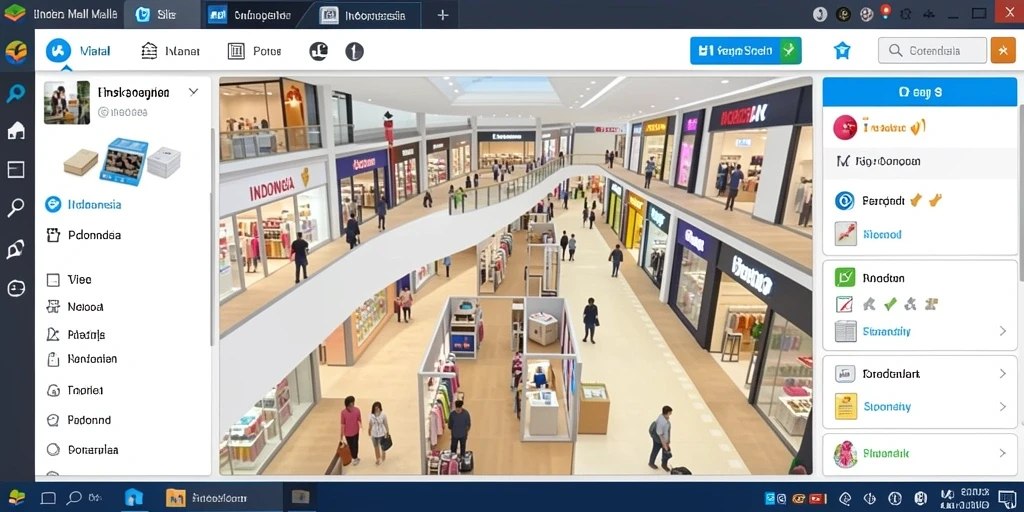Click the yellow note icon beside Stponeity
1024x512 pixels.
845,406
